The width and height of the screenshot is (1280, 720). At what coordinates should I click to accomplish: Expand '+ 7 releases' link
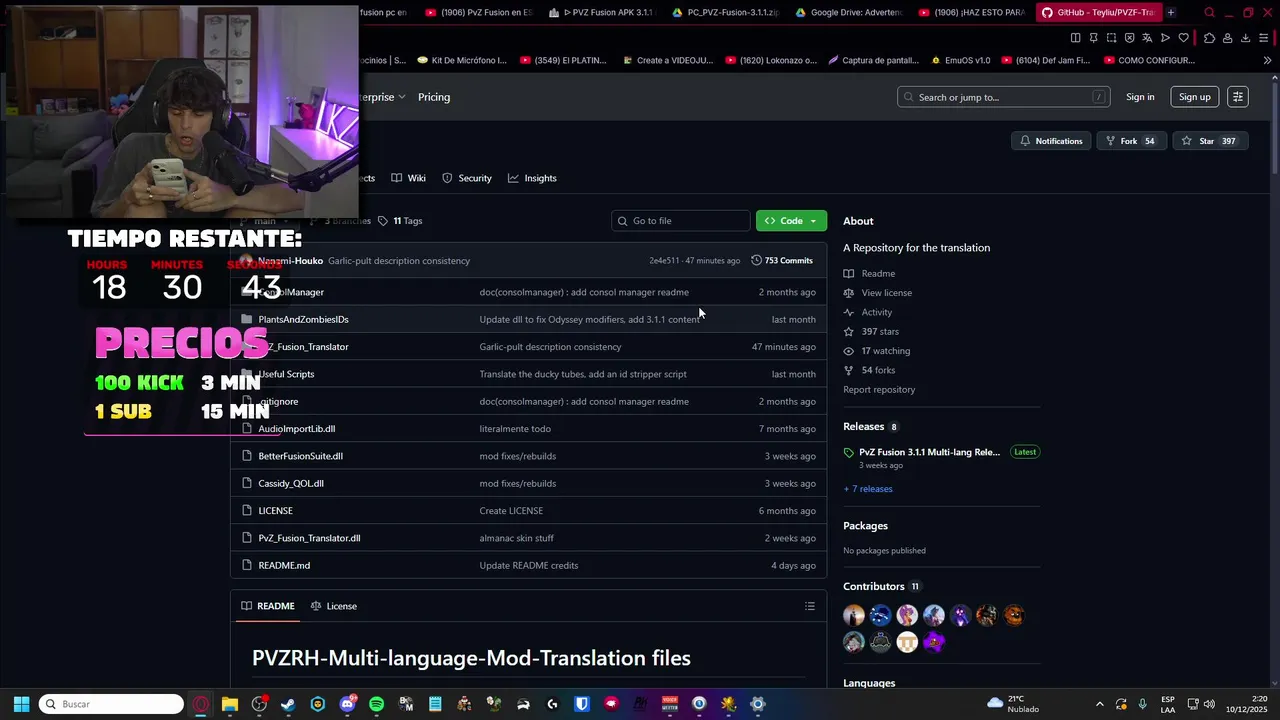868,489
